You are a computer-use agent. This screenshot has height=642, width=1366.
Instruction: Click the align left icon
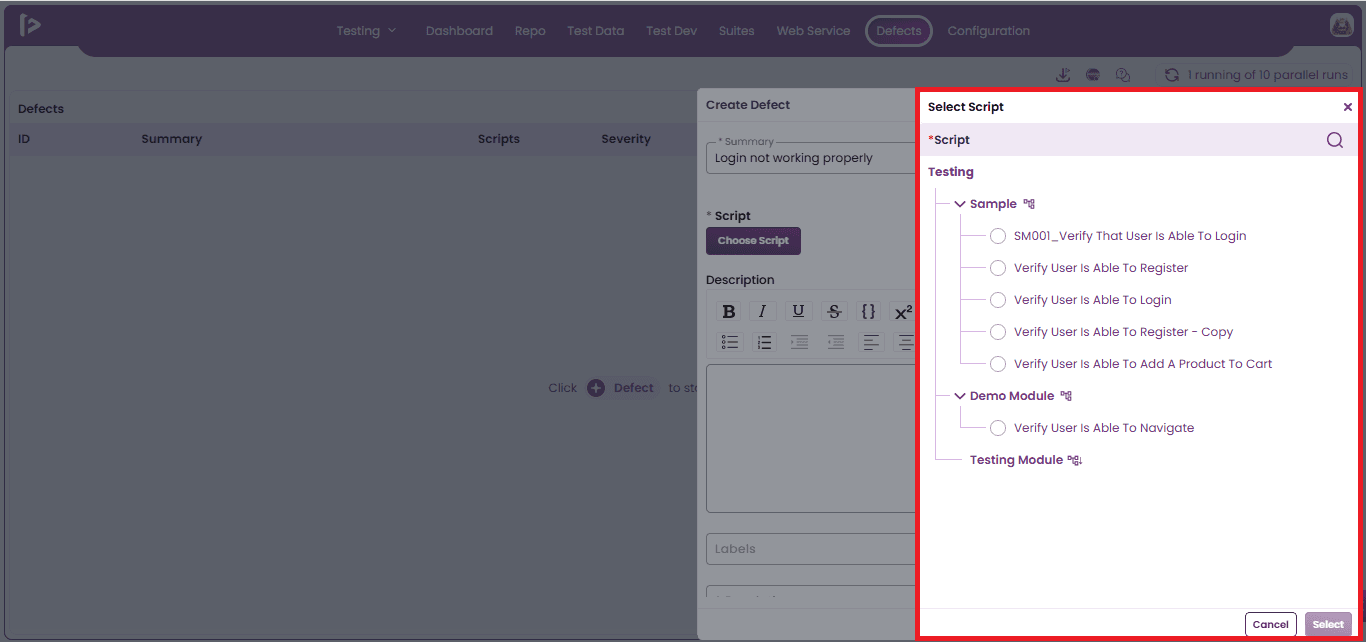click(x=871, y=342)
